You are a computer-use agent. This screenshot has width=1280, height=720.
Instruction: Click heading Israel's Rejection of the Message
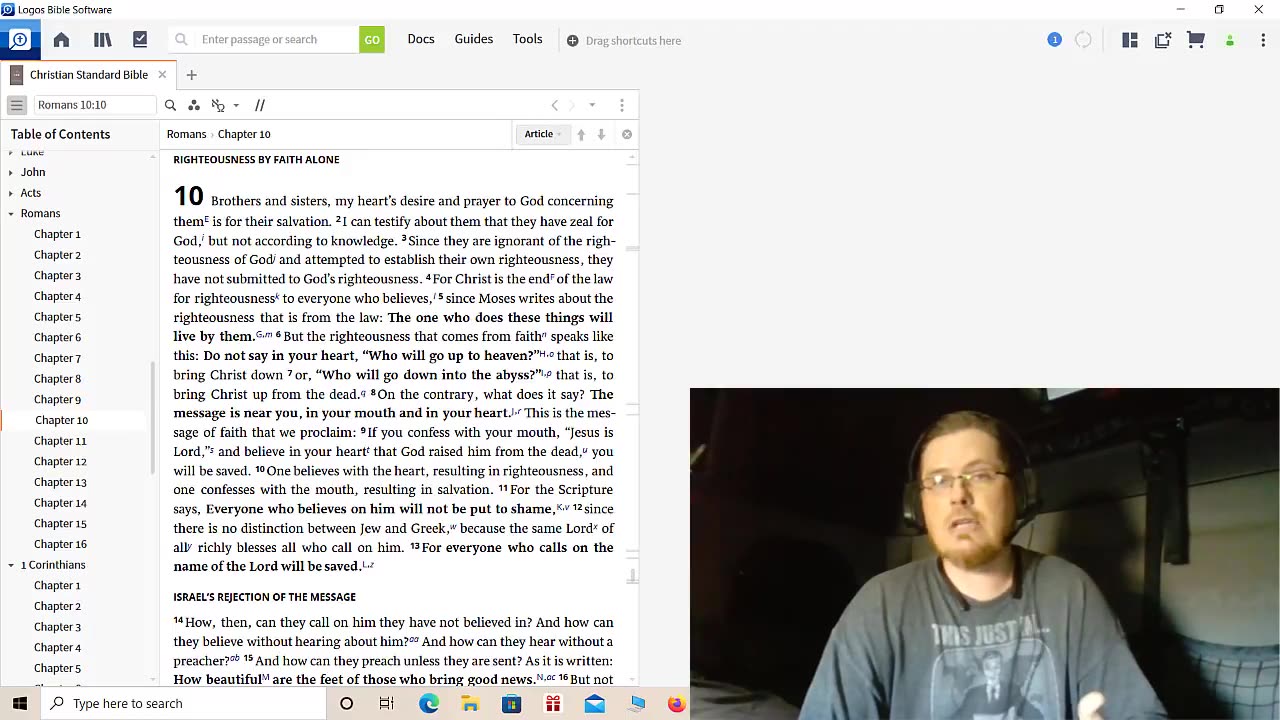pyautogui.click(x=264, y=597)
